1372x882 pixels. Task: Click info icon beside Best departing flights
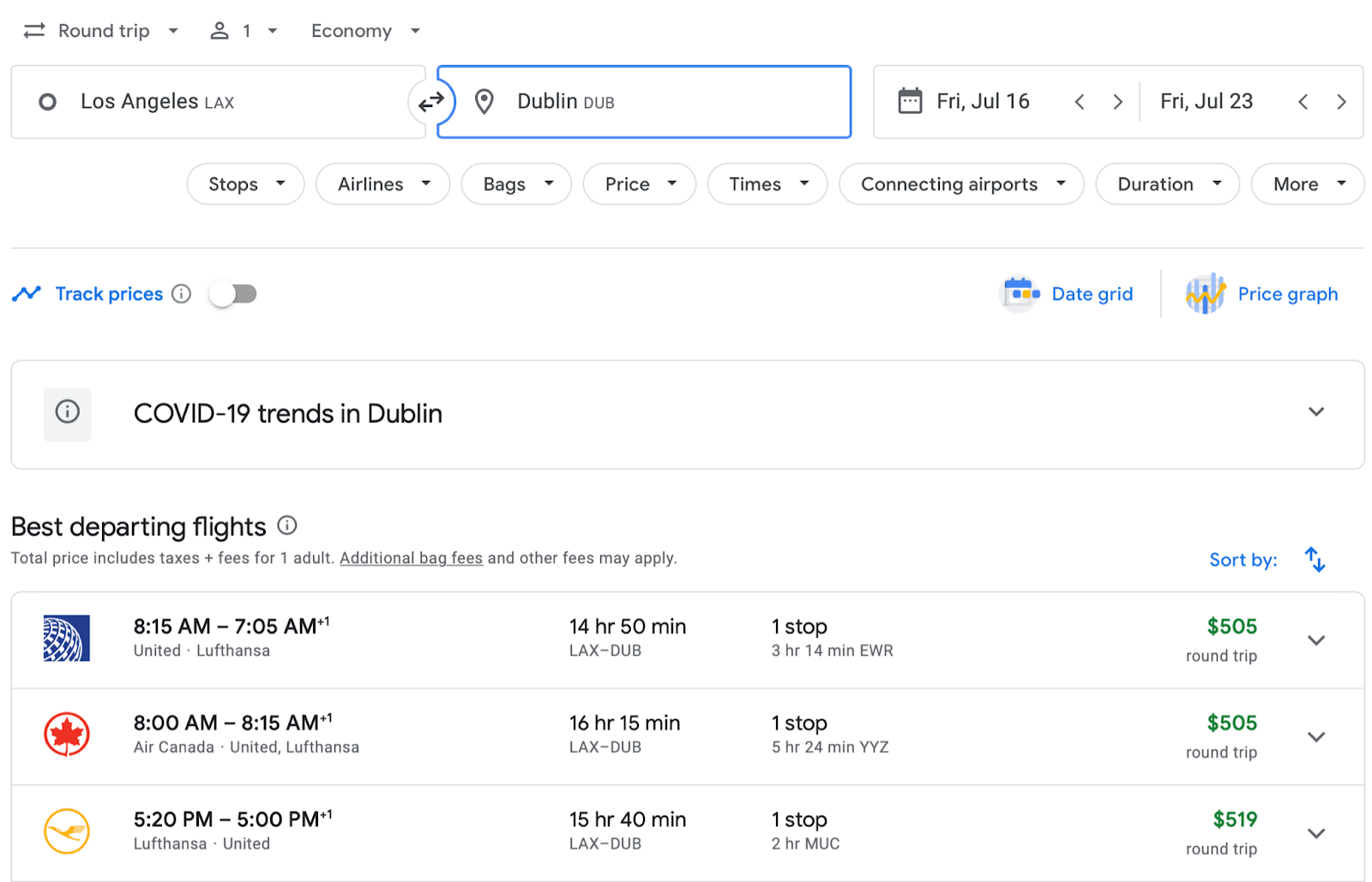click(287, 525)
